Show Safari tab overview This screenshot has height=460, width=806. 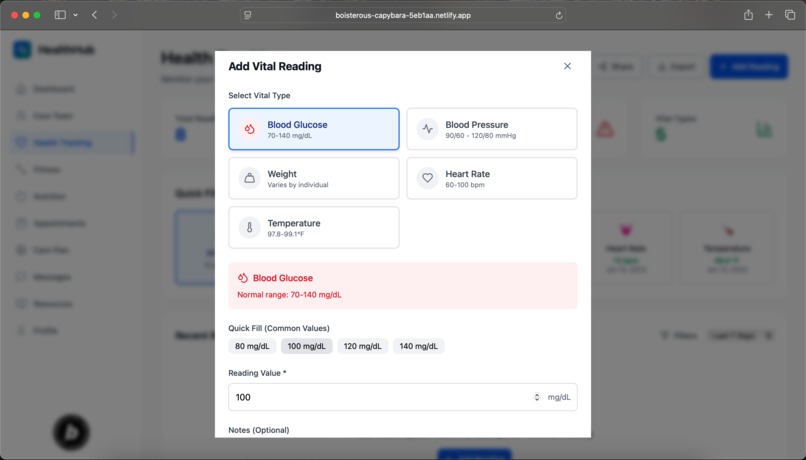point(790,15)
